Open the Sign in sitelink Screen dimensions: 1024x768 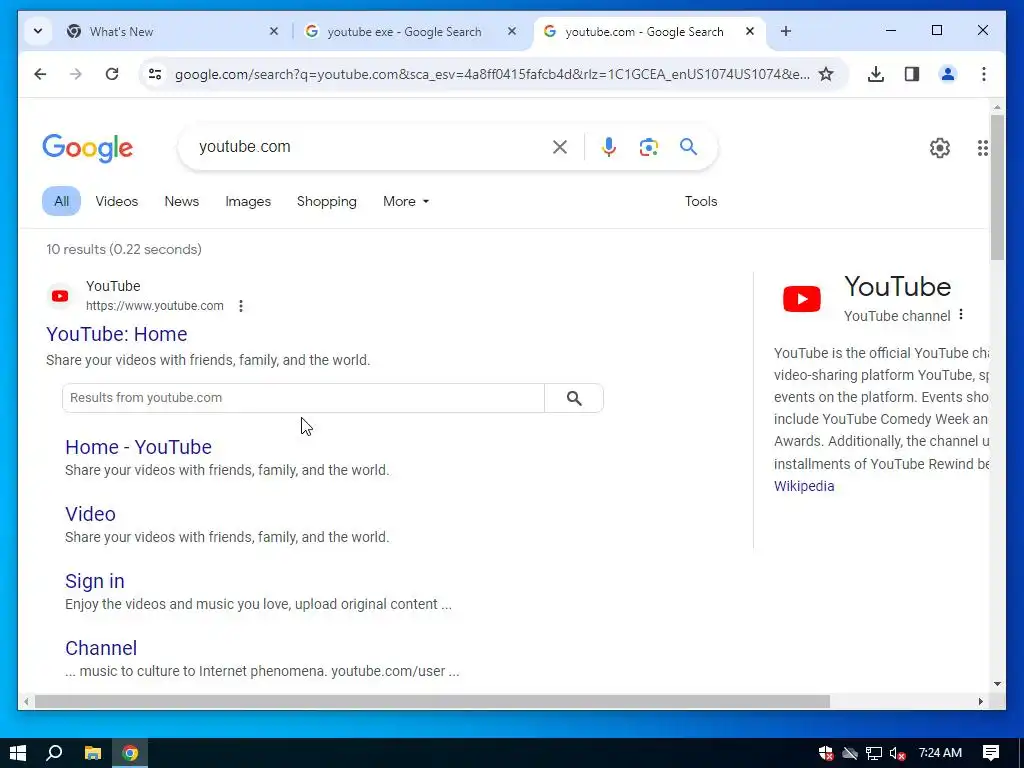click(x=95, y=581)
